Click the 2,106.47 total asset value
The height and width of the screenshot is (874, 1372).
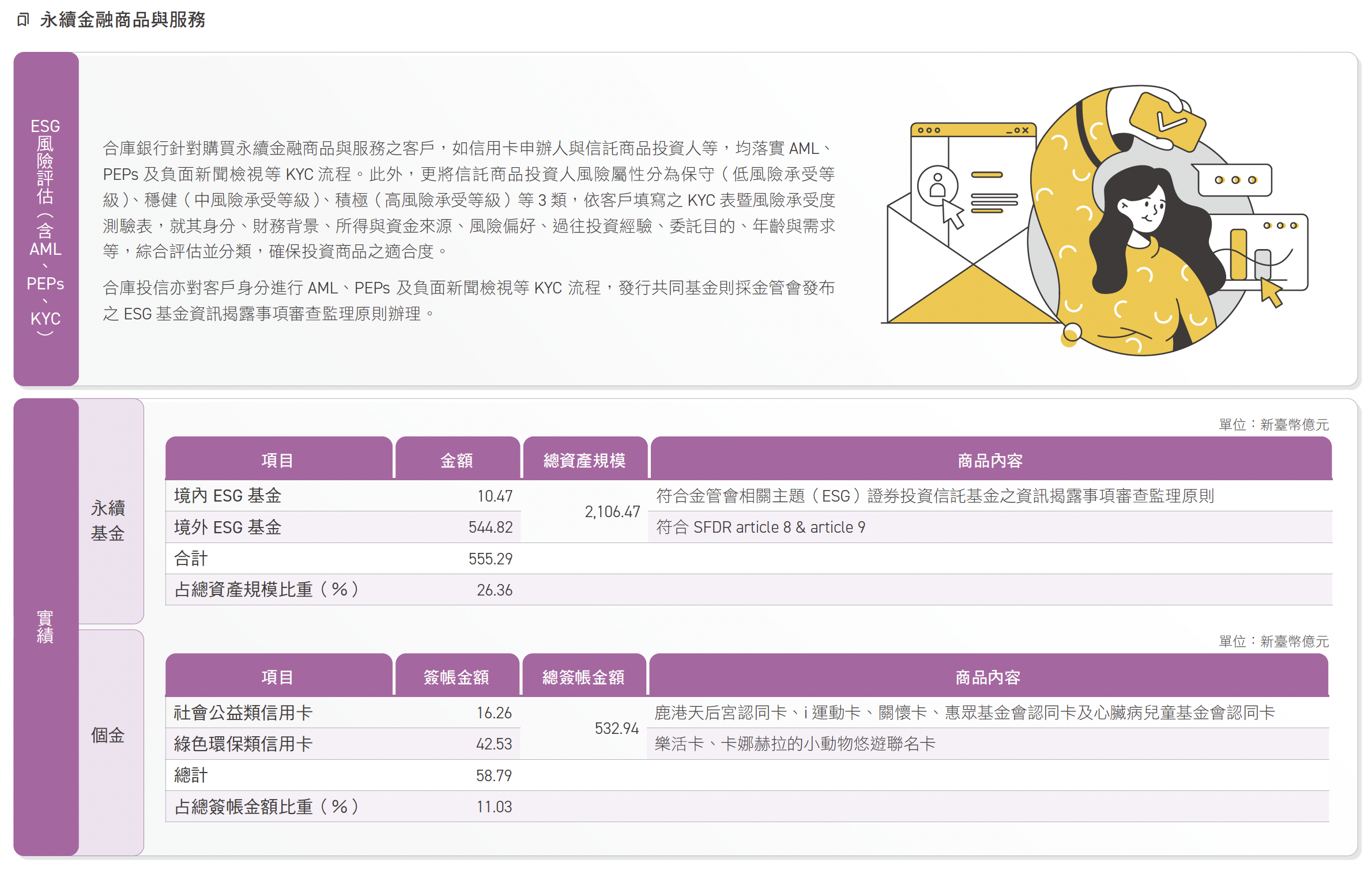pos(612,512)
